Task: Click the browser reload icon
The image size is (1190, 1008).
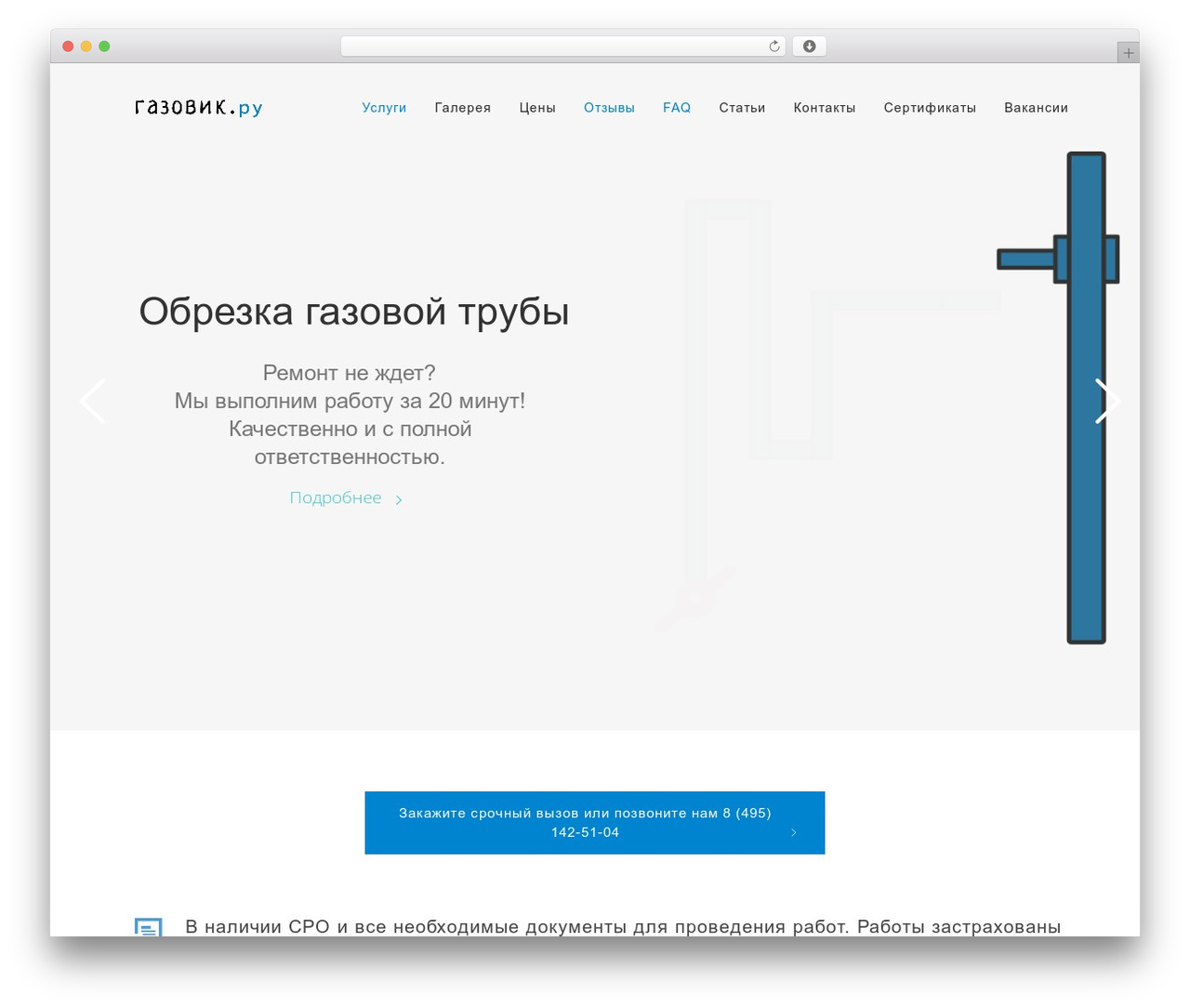Action: 773,46
